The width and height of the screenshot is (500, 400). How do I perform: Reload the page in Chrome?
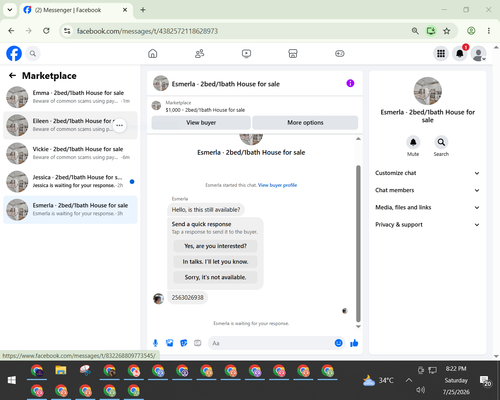click(46, 31)
